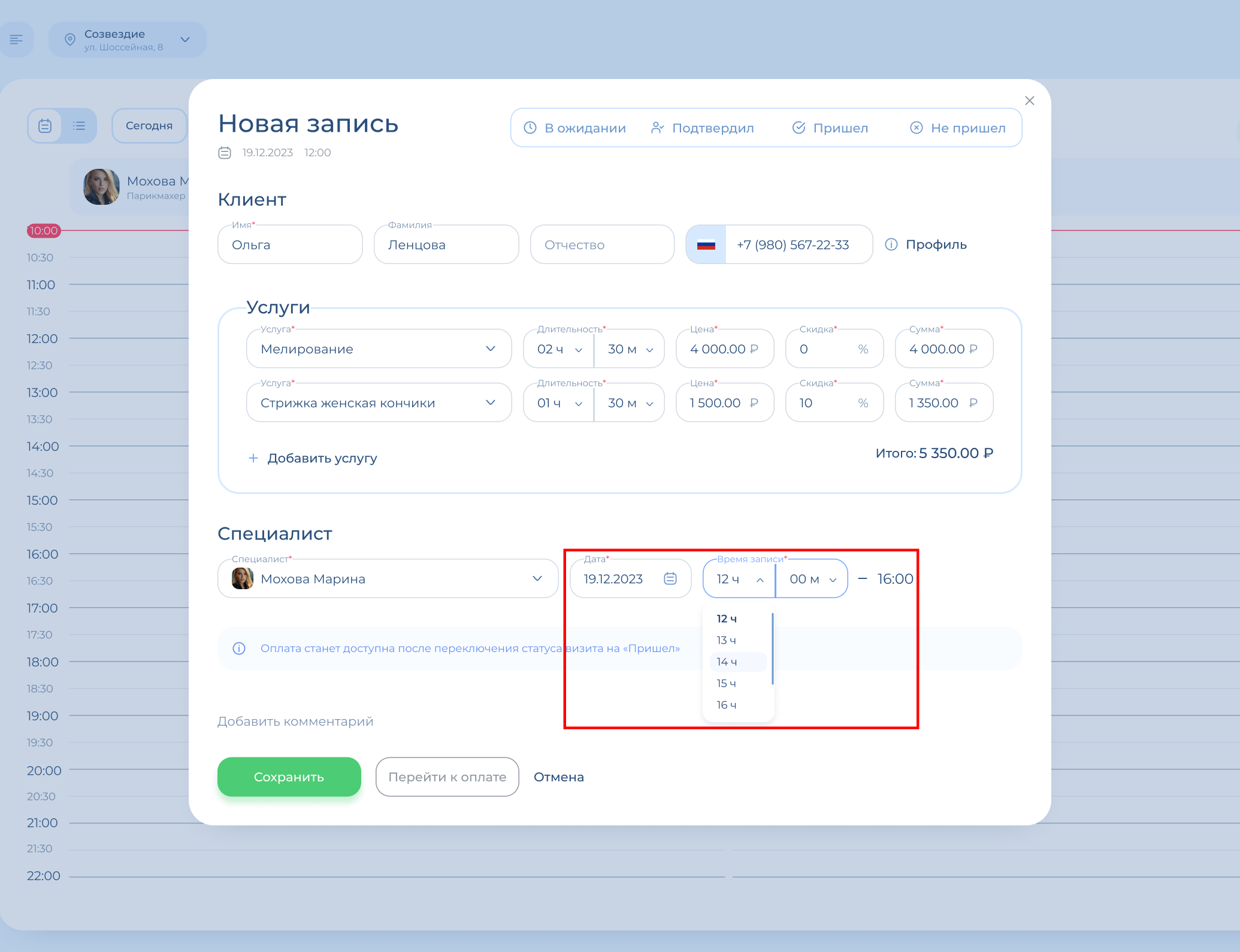Click the info icon beside Профиль
1240x952 pixels.
tap(891, 244)
